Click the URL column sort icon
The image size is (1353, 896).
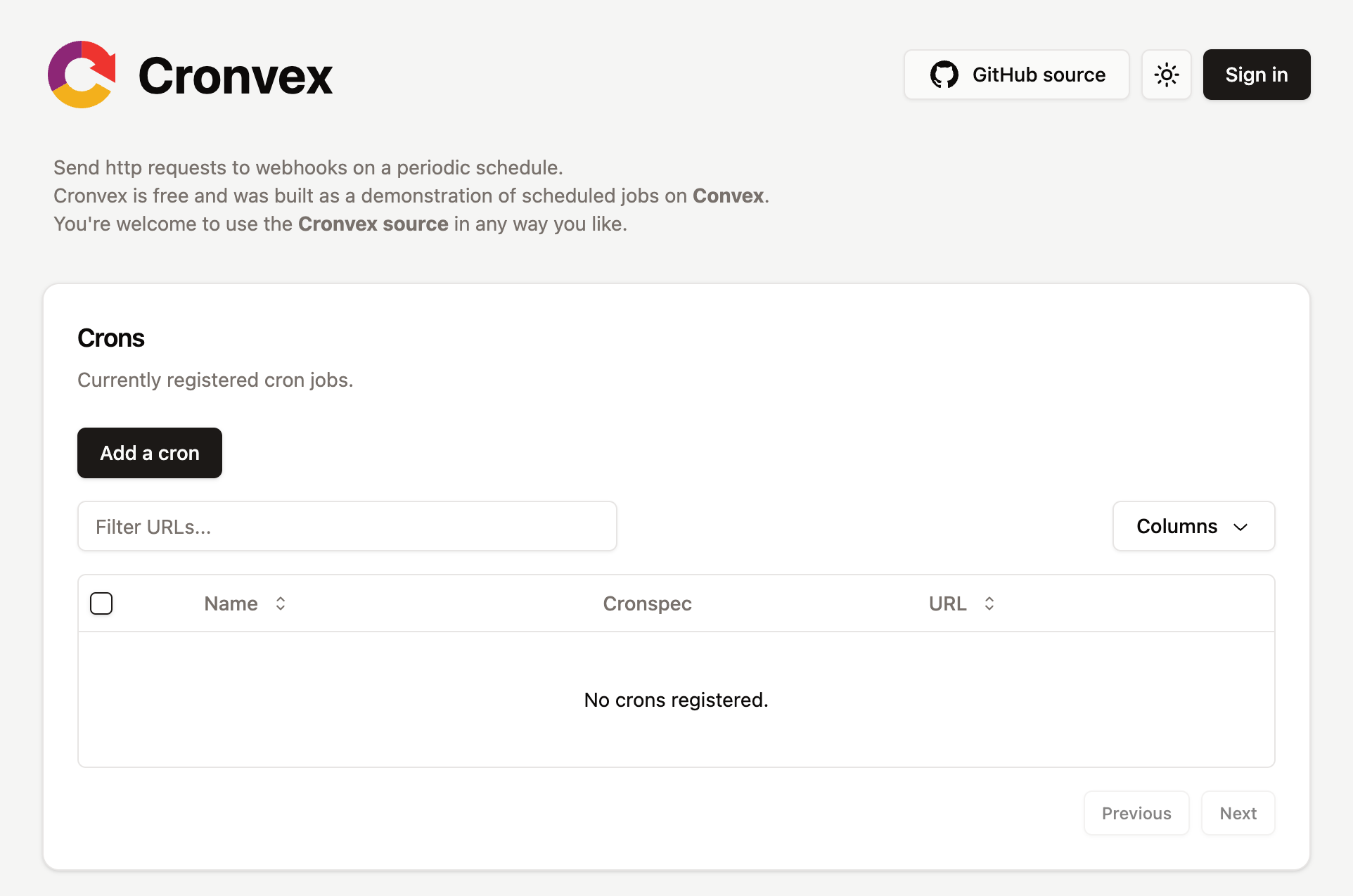coord(988,602)
